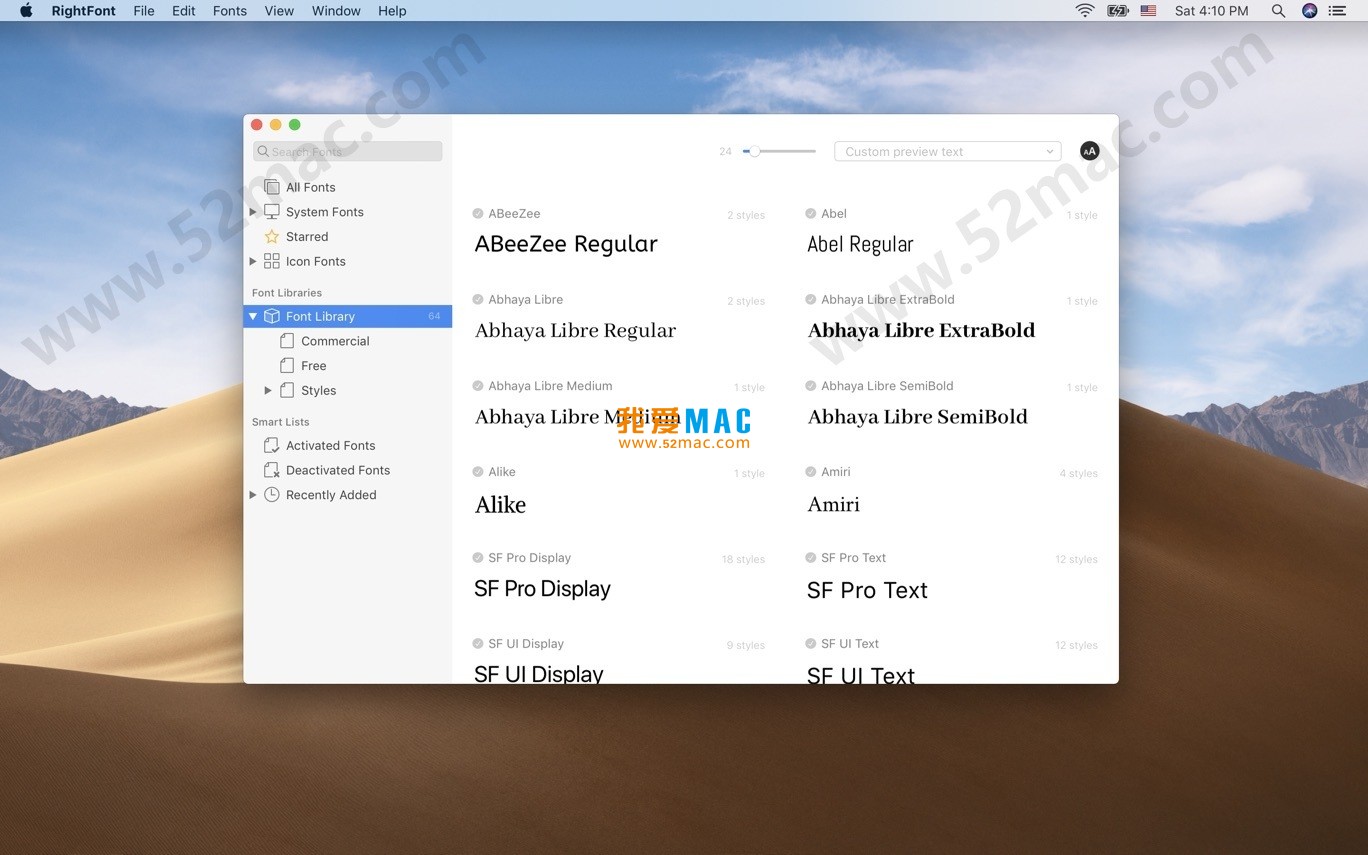Click the Activated Fonts smart list icon
1368x855 pixels.
[x=271, y=445]
